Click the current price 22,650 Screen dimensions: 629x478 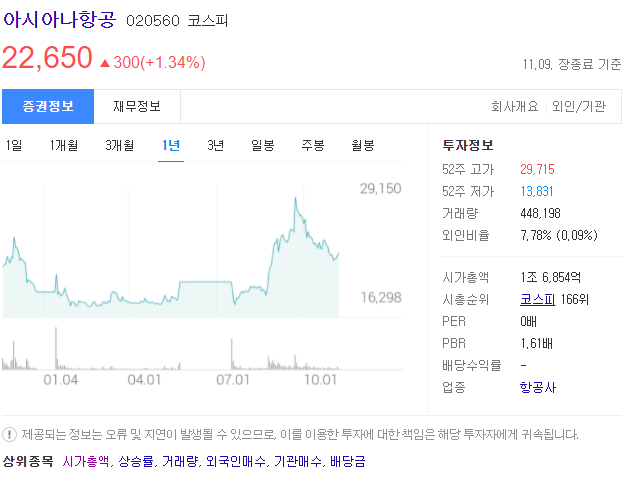point(47,57)
